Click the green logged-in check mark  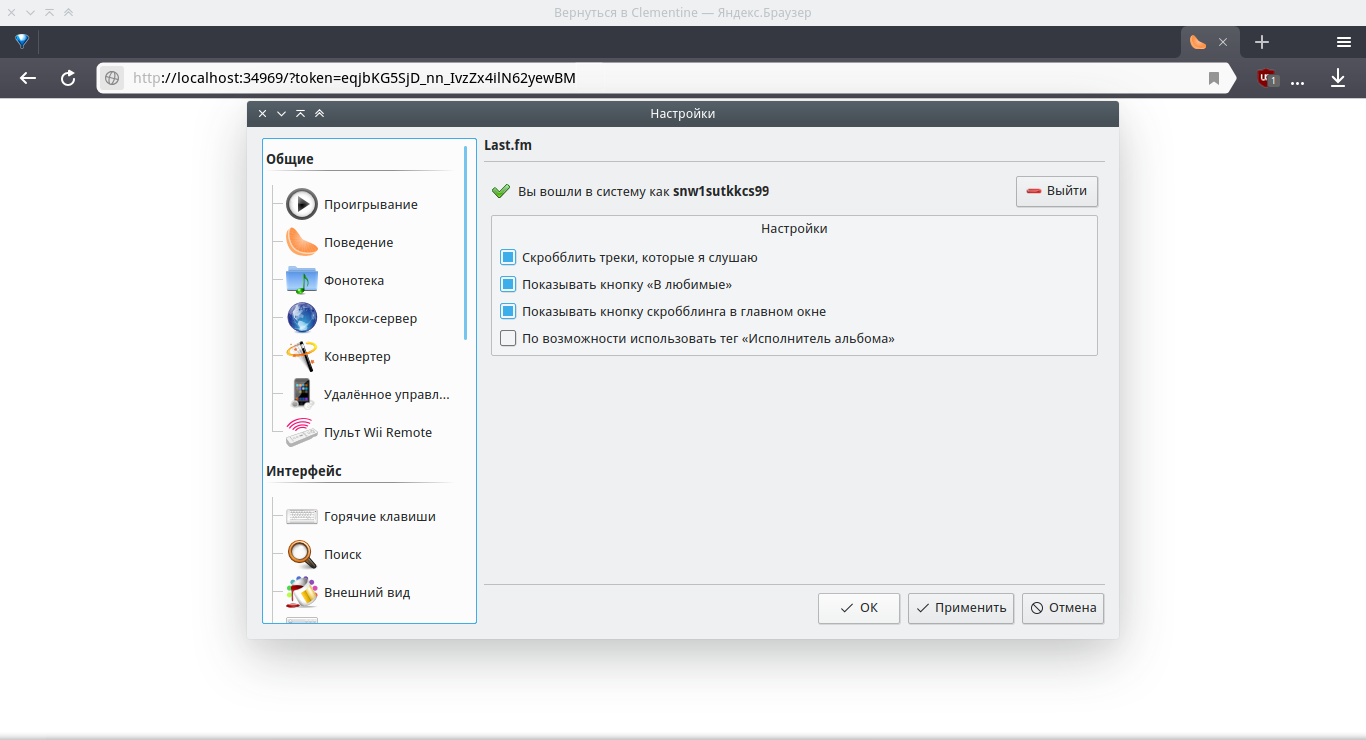click(x=501, y=191)
